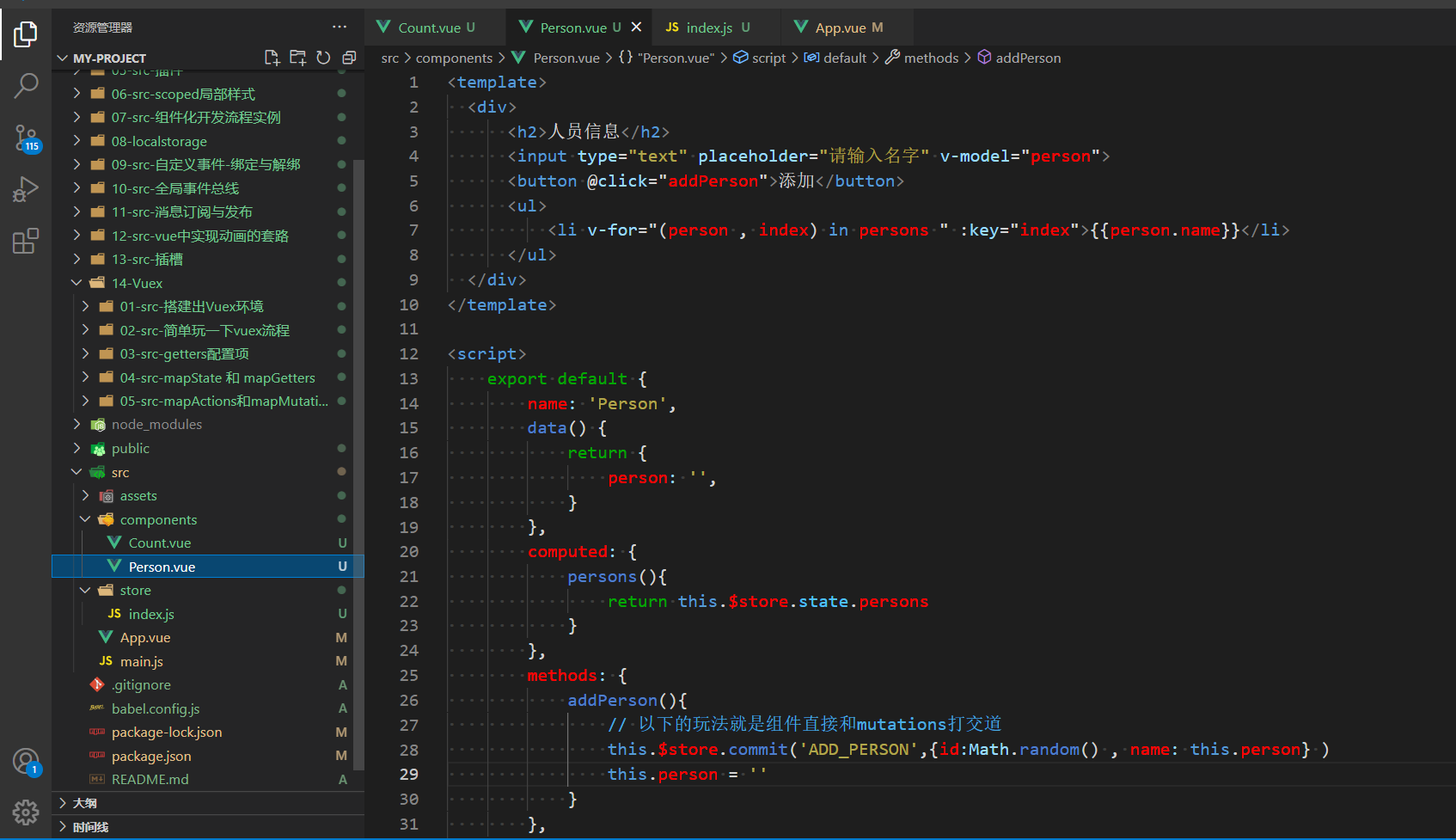Image resolution: width=1456 pixels, height=840 pixels.
Task: Click the computed keyword on line 20
Action: point(567,551)
